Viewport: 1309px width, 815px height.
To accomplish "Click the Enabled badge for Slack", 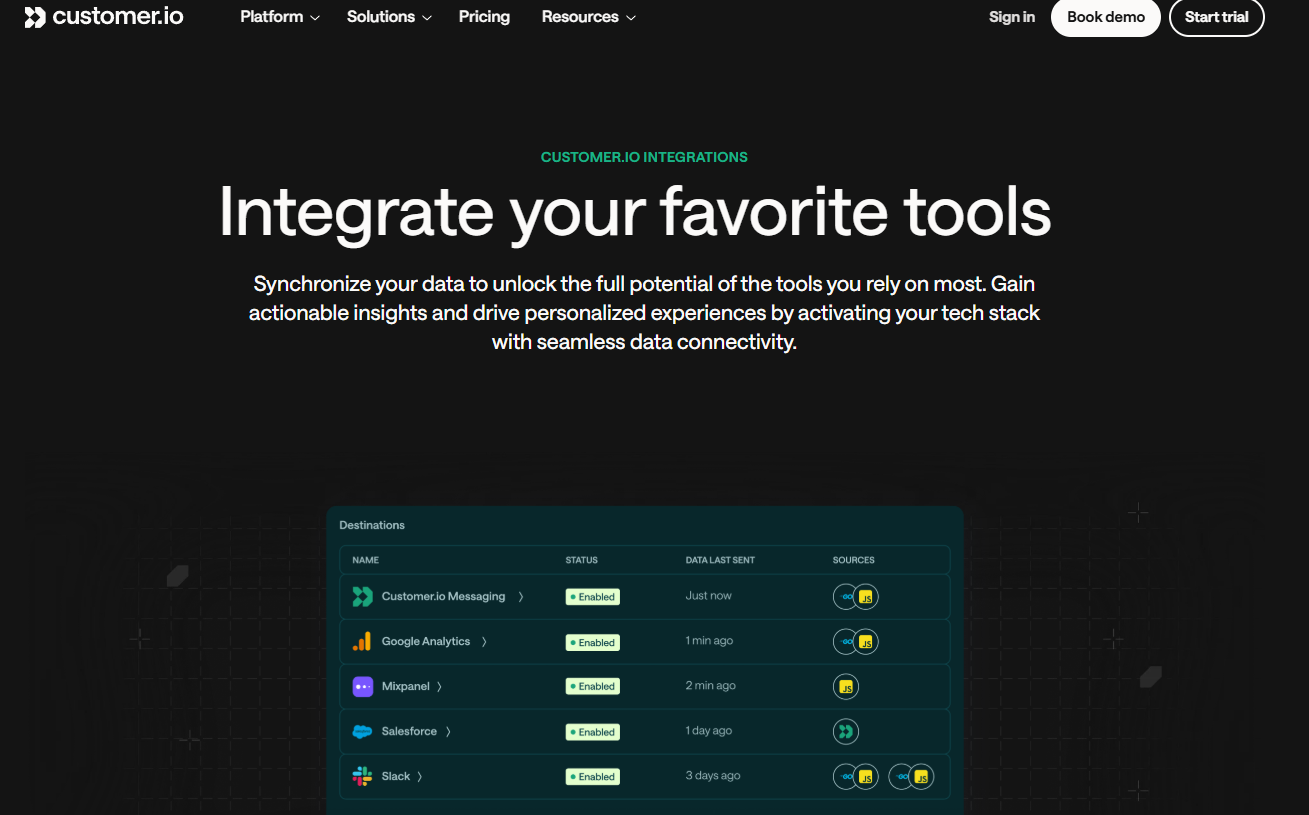I will [593, 777].
